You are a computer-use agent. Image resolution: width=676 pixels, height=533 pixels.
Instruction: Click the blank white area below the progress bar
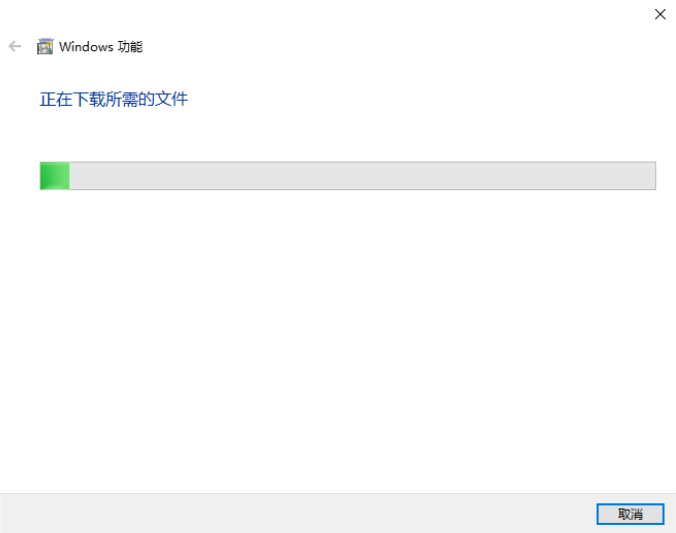coord(338,341)
